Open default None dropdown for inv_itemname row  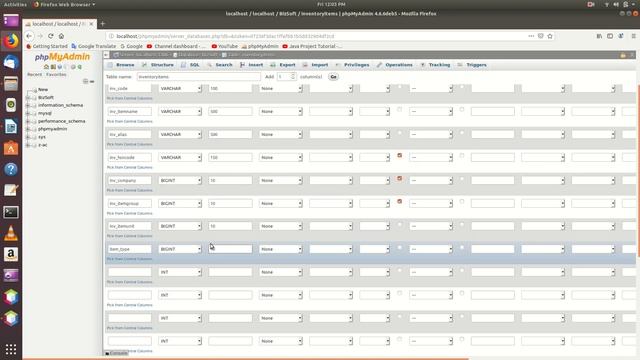point(280,111)
